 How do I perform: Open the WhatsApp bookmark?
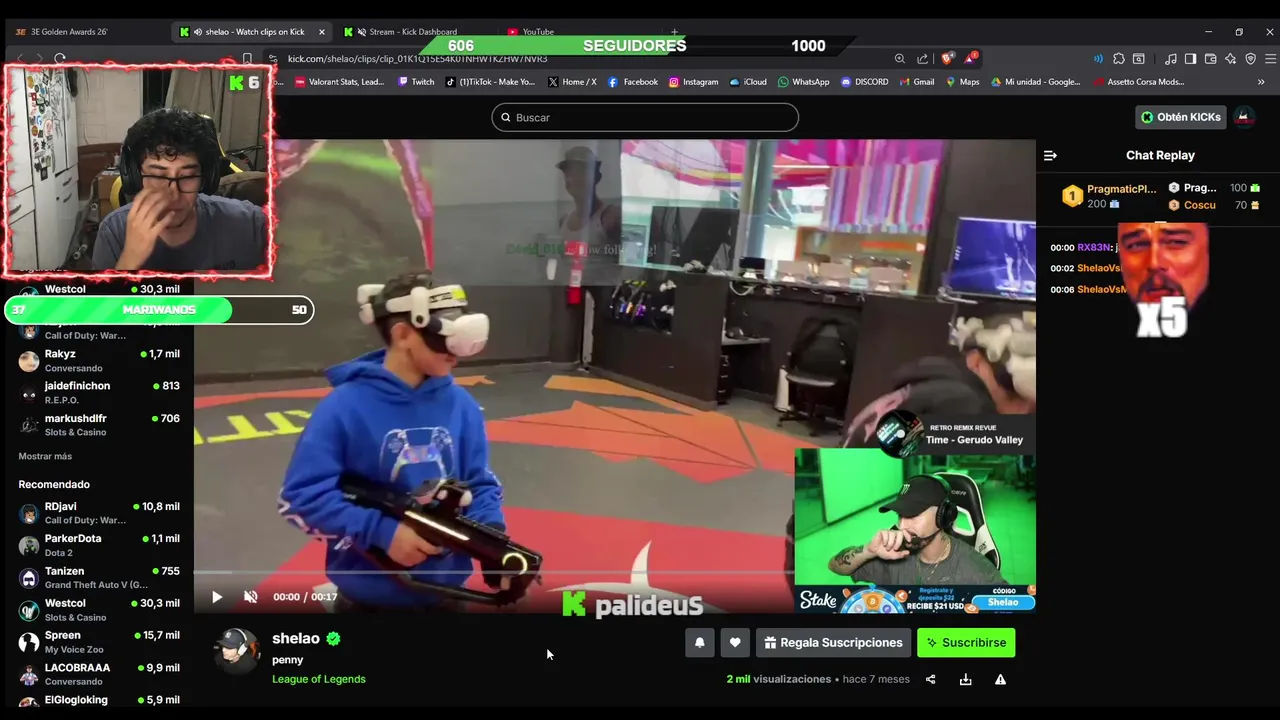tap(803, 82)
